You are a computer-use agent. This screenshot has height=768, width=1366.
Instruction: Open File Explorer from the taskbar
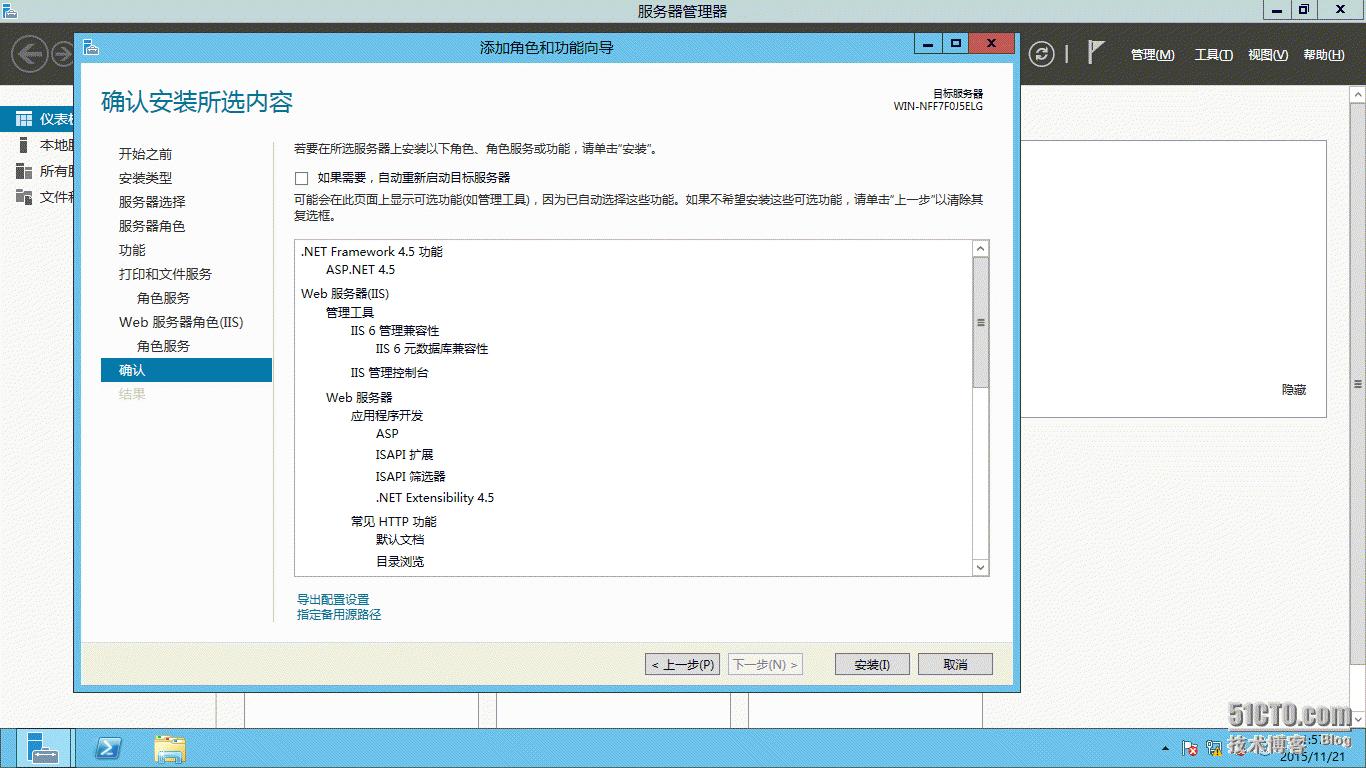pos(170,748)
